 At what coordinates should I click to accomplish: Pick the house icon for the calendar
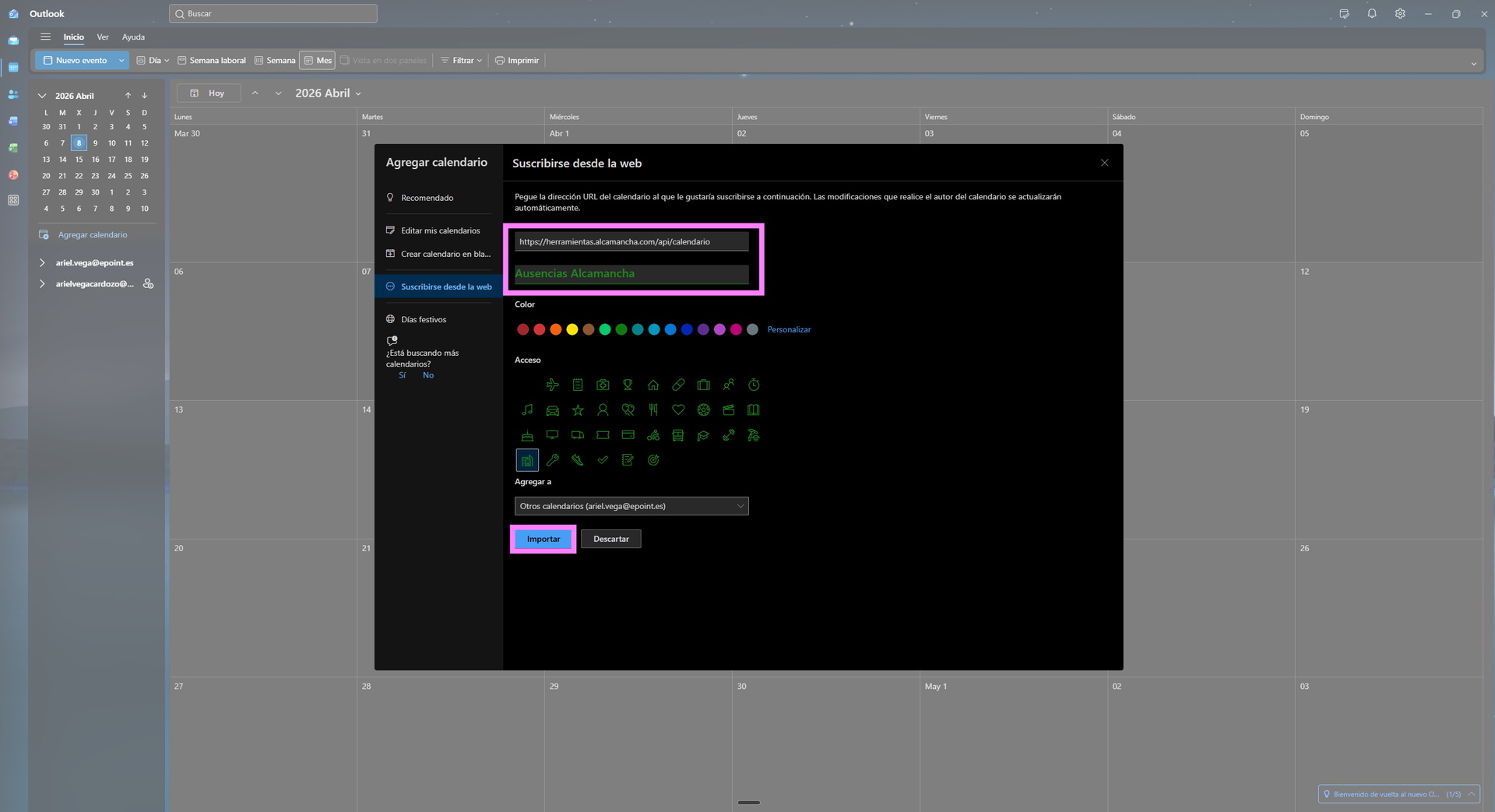(x=653, y=385)
